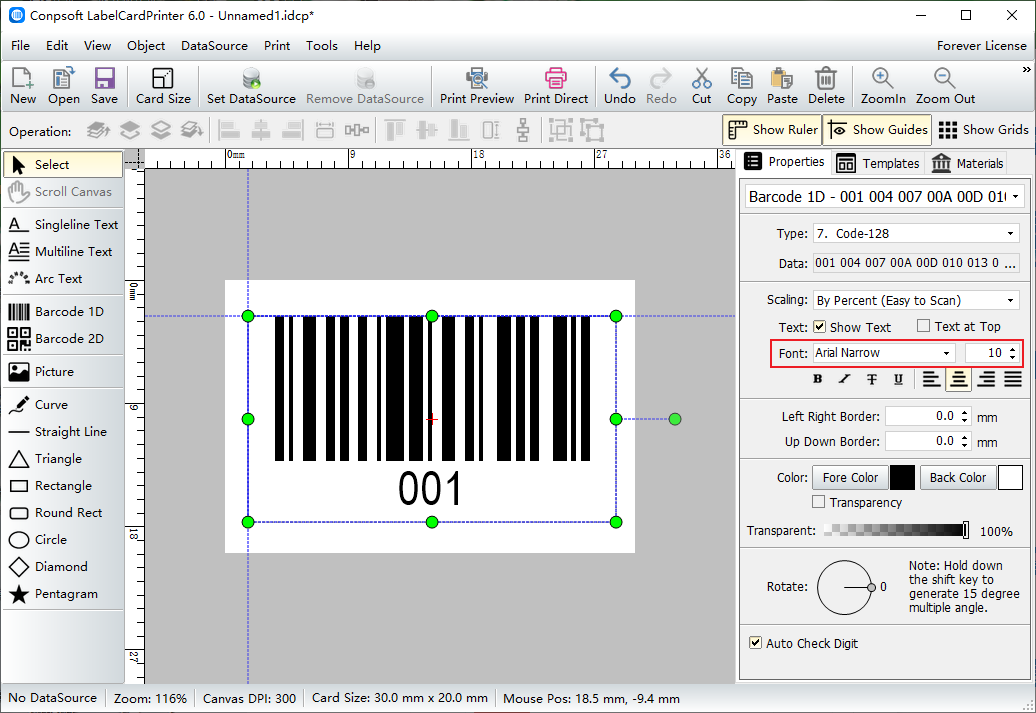Switch to the Materials tab
Viewport: 1036px width, 713px height.
click(x=967, y=163)
